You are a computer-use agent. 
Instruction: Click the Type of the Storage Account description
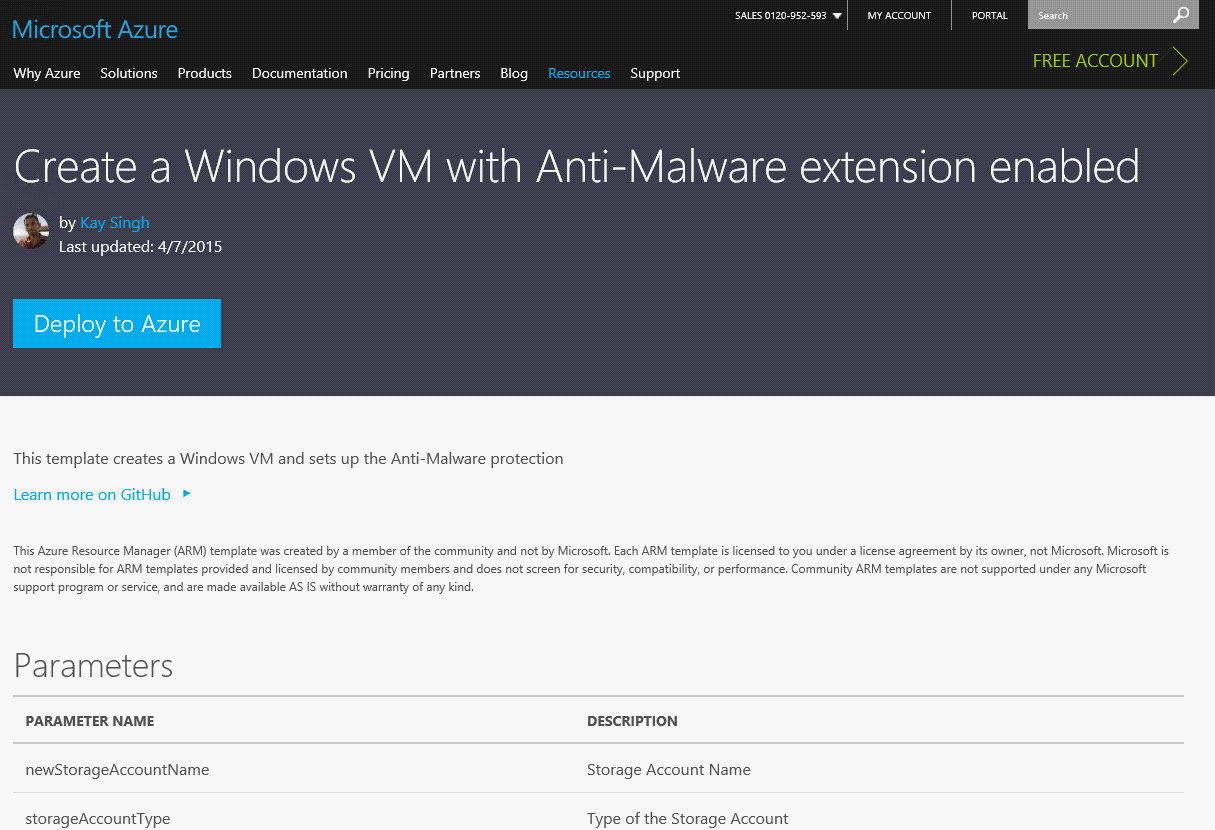pos(688,819)
